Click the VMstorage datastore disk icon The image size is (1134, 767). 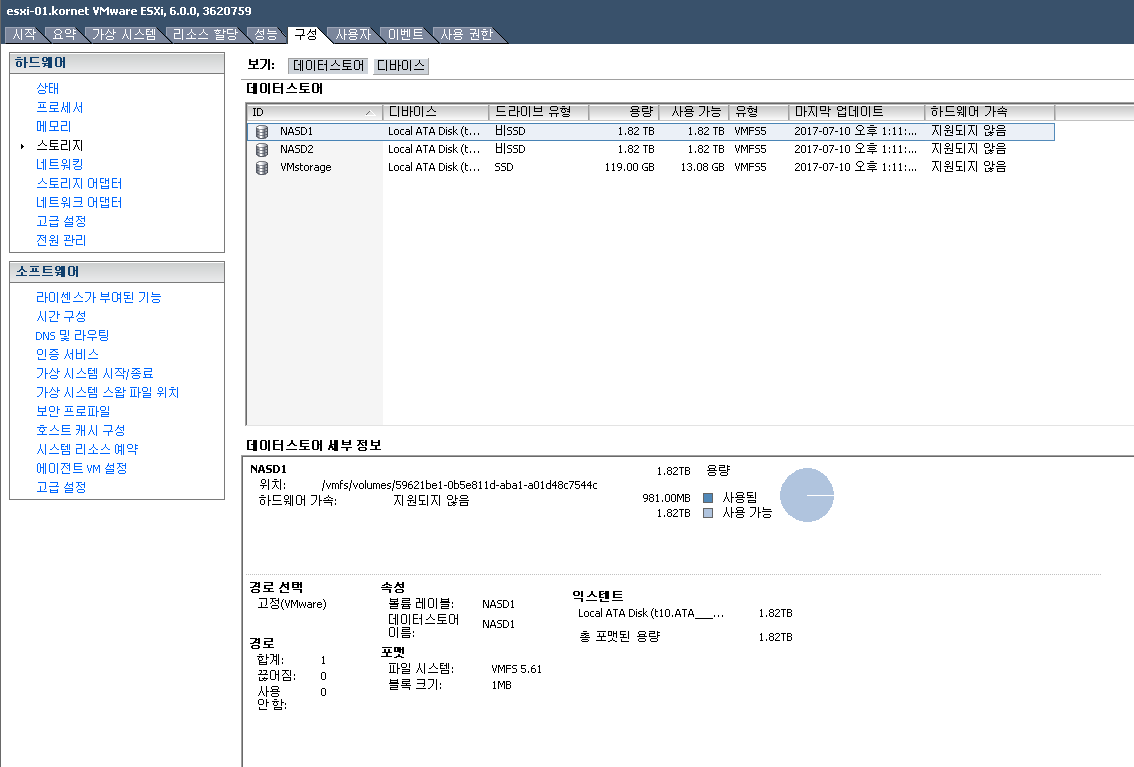[262, 168]
